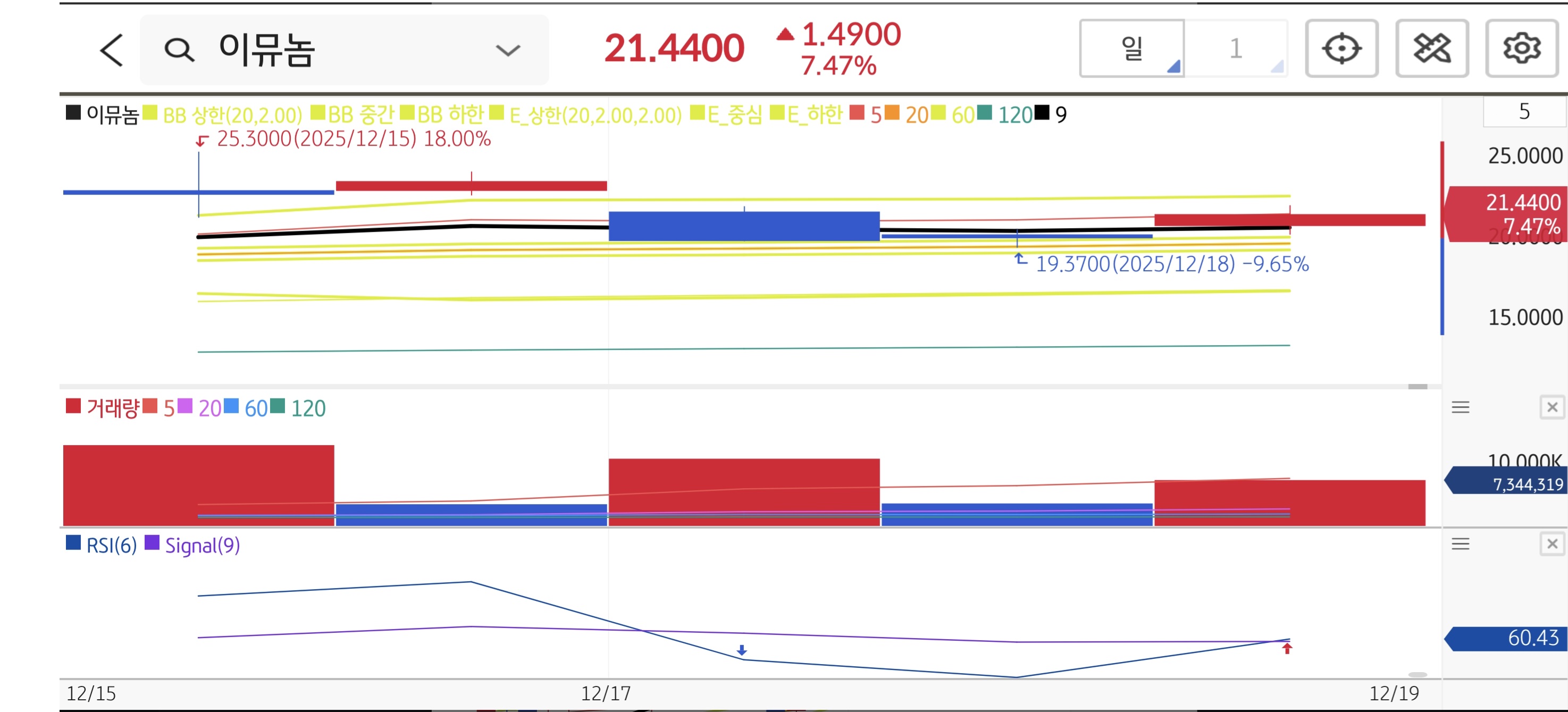Image resolution: width=1568 pixels, height=712 pixels.
Task: Open the interval value 1 dropdown
Action: pyautogui.click(x=1236, y=48)
